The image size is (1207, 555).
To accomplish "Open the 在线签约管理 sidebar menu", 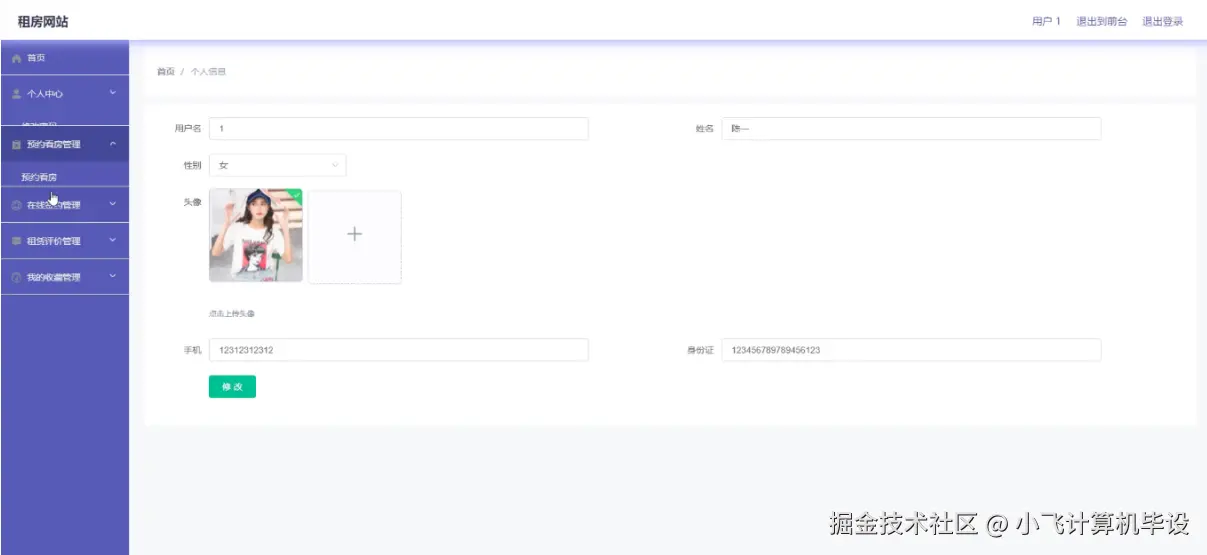I will click(64, 205).
